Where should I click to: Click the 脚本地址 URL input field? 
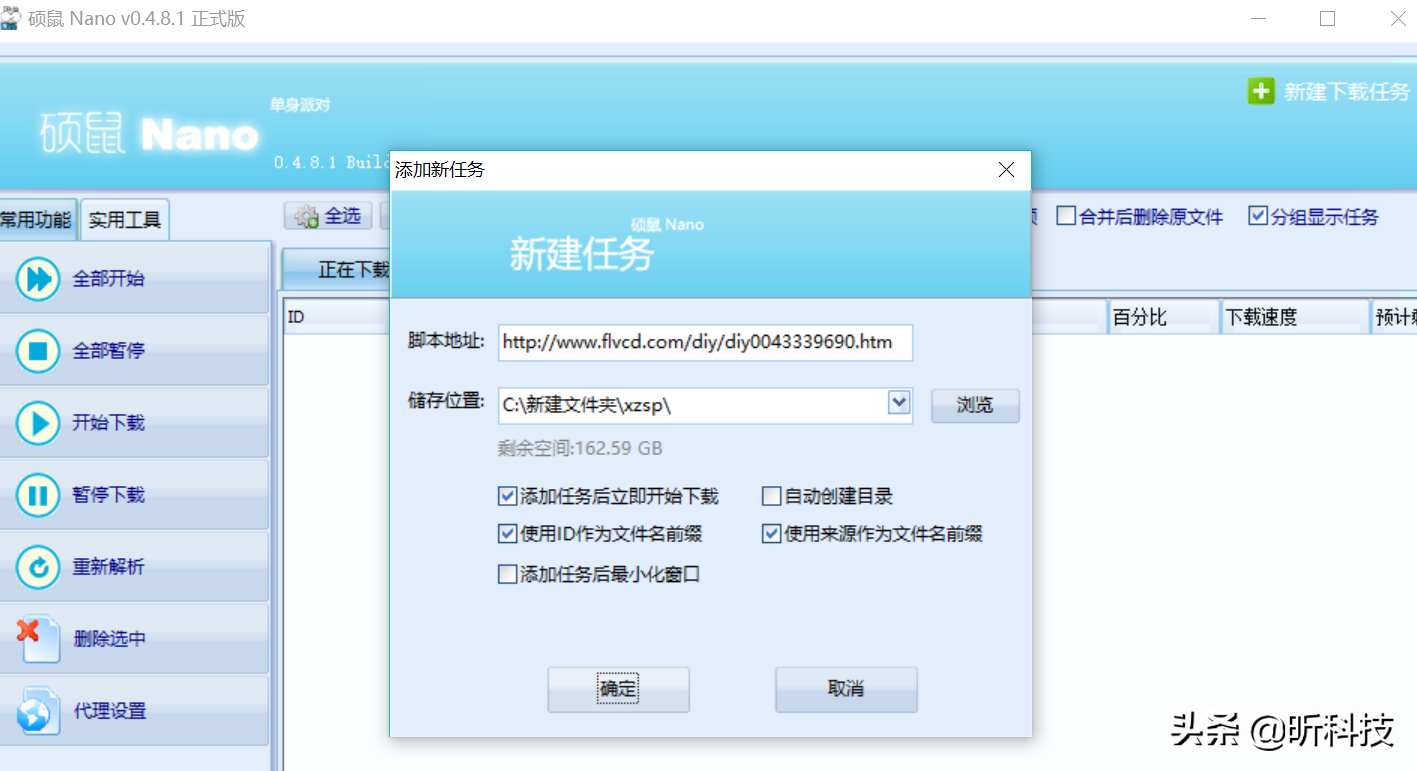(705, 342)
